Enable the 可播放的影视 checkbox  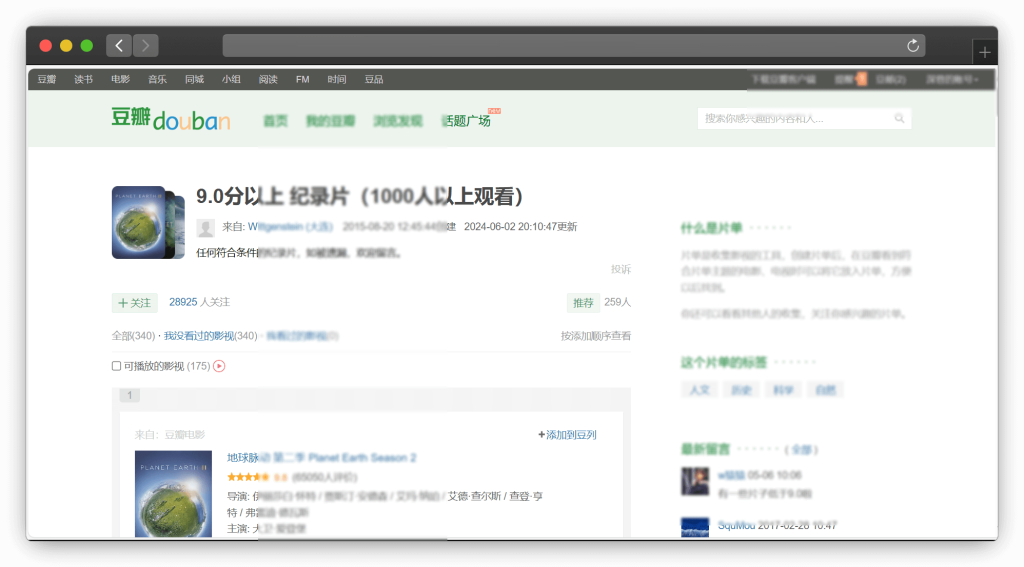pyautogui.click(x=116, y=366)
